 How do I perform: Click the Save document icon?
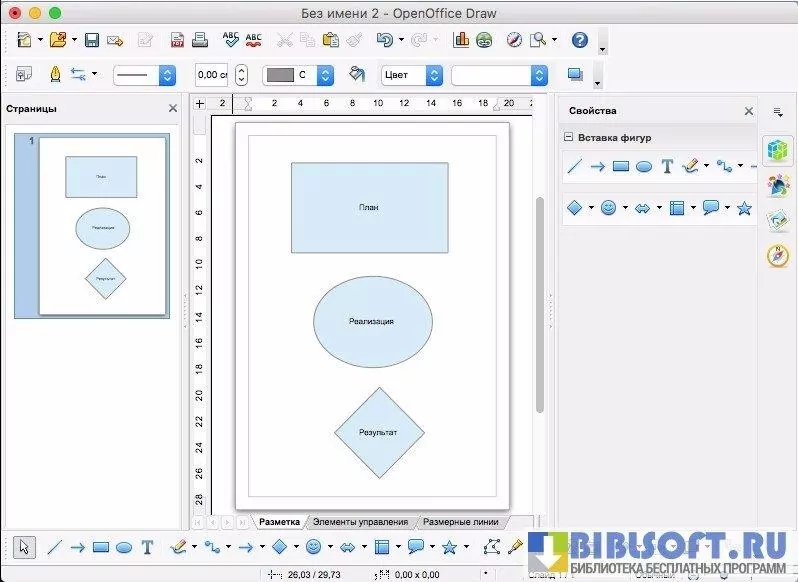91,40
